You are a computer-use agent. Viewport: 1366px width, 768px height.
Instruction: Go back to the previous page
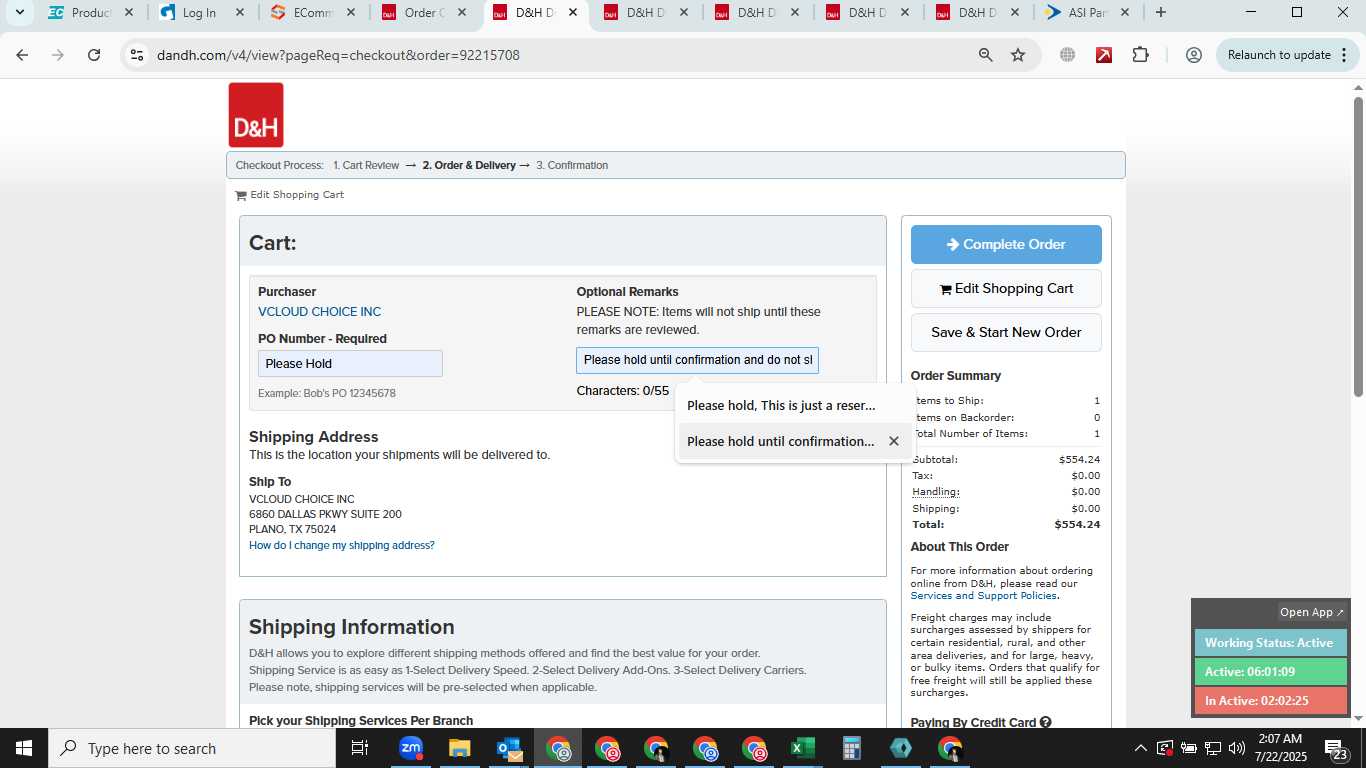pos(22,55)
